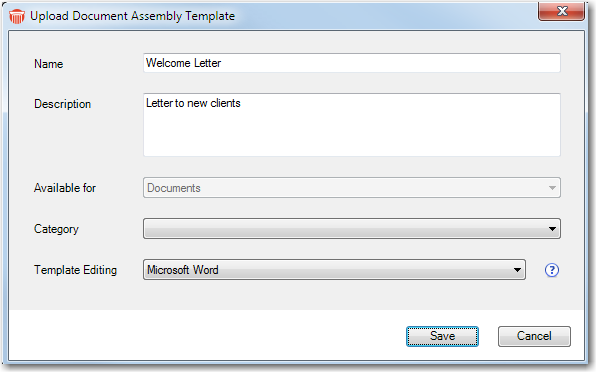Click the Description label
The height and width of the screenshot is (372, 596).
(x=62, y=104)
